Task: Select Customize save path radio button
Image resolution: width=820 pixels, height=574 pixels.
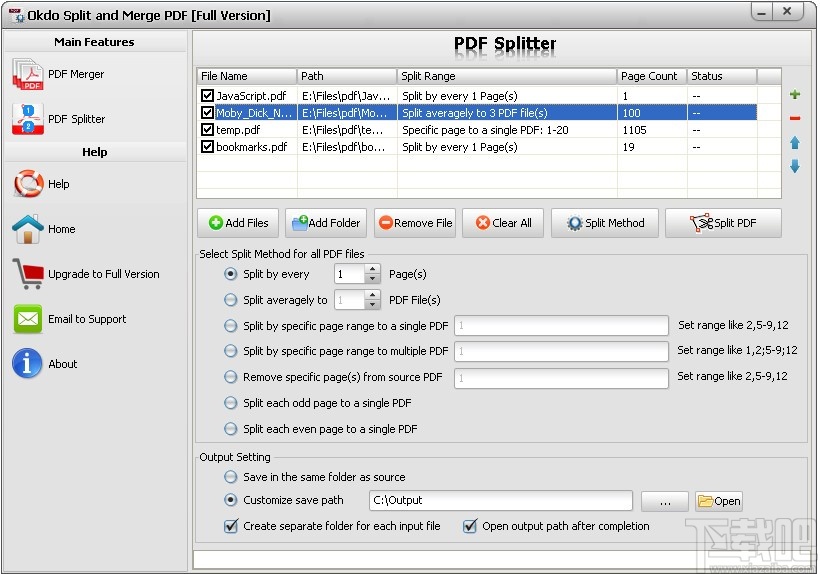Action: [x=230, y=500]
